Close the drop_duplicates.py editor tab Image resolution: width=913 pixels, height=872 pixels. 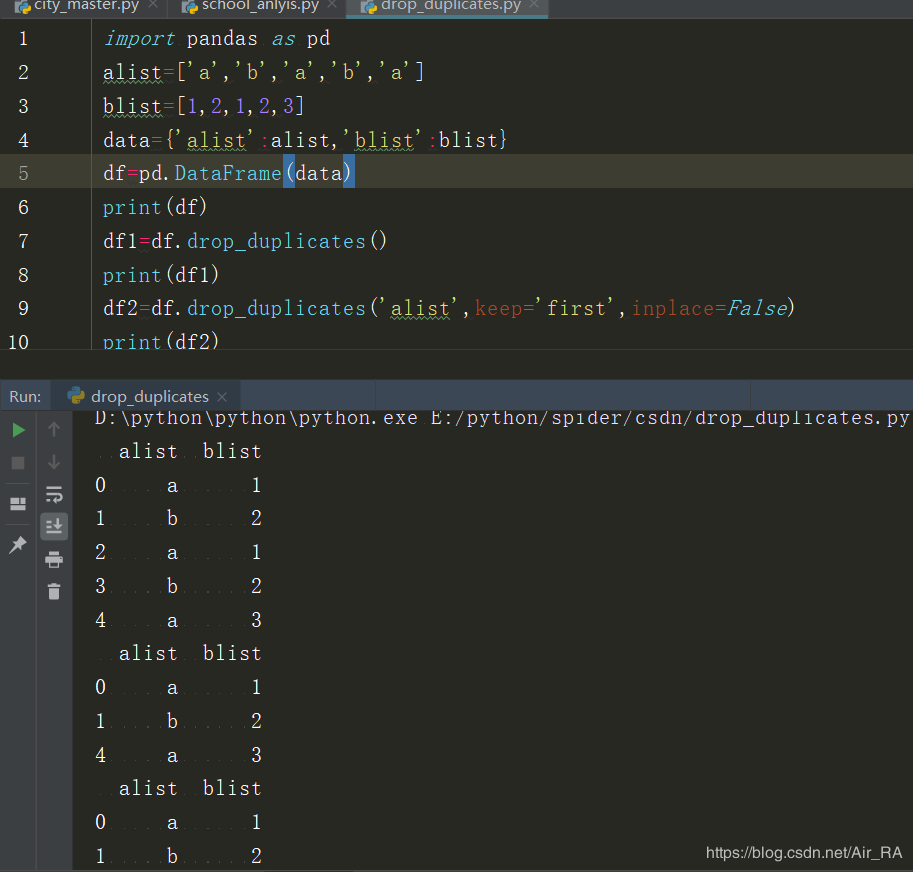coord(533,5)
